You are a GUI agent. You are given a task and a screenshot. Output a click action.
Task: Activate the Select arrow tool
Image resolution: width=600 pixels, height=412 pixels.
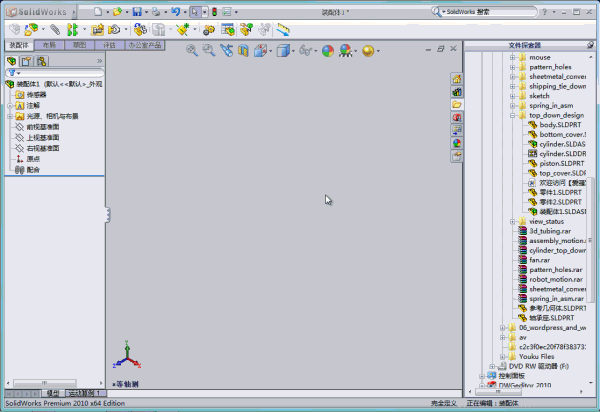[195, 12]
